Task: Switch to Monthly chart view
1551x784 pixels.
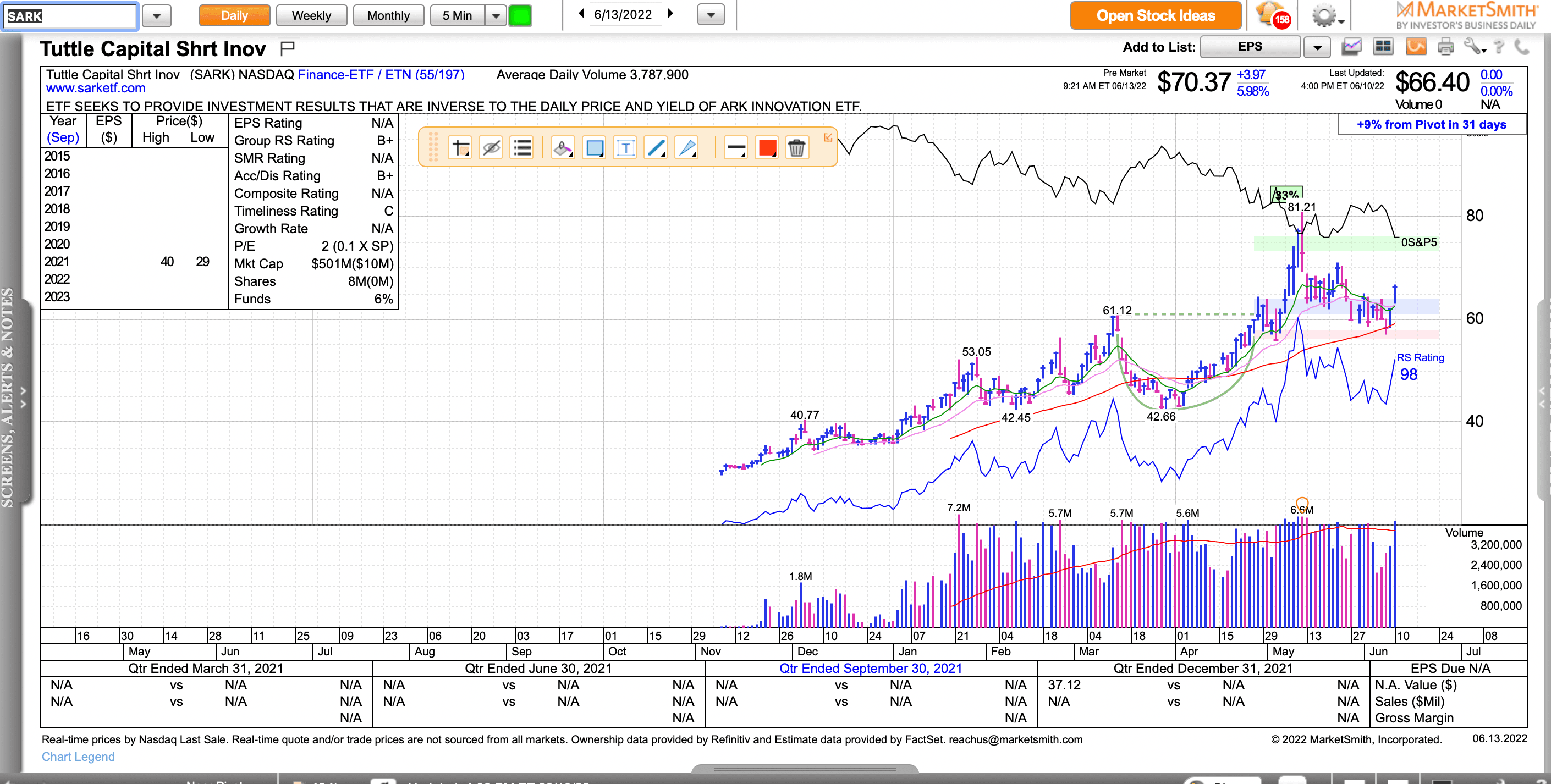Action: (388, 15)
